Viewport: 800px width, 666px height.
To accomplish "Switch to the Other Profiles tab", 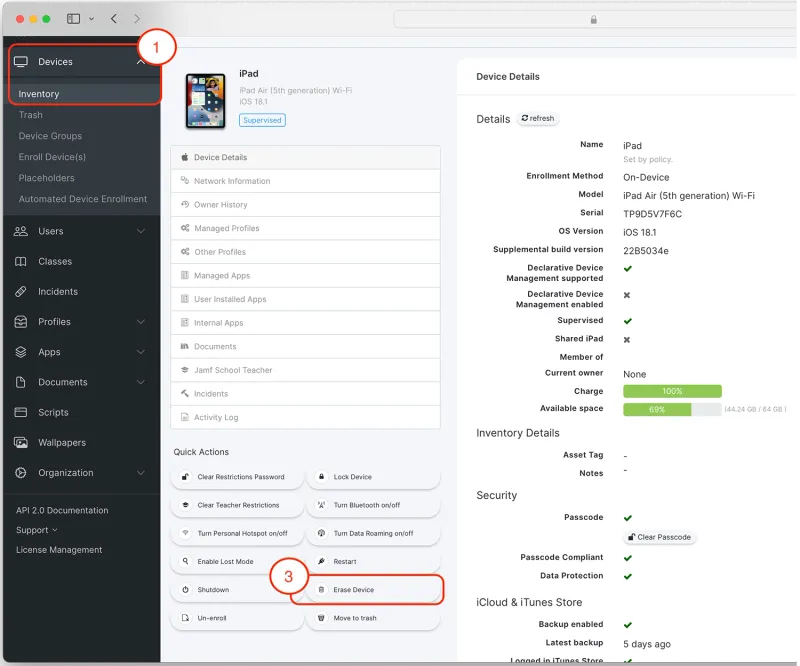I will (x=306, y=252).
